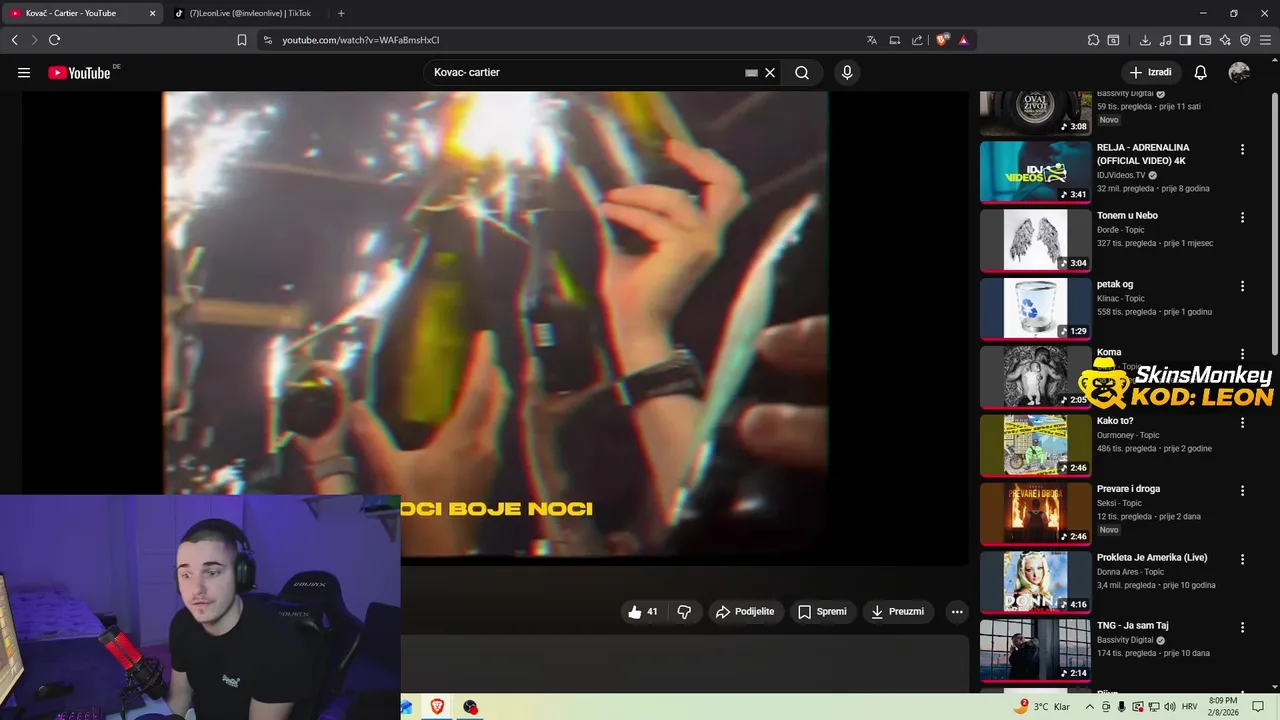
Task: Save the video with Spremi
Action: point(822,612)
